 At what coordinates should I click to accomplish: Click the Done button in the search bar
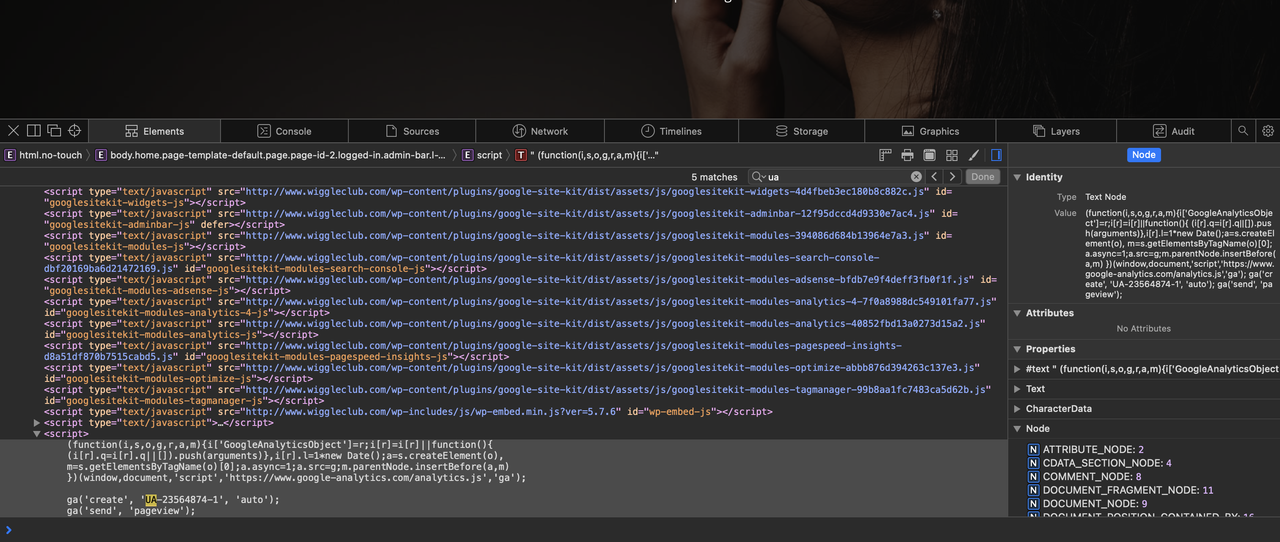click(x=983, y=177)
